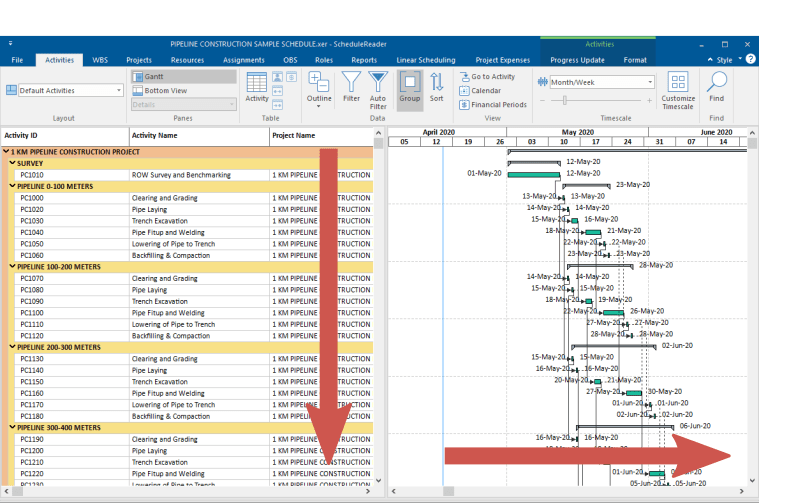Screen dimensions: 785x503
Task: Collapse PIPELINE 200-300 METERS group
Action: [13, 347]
